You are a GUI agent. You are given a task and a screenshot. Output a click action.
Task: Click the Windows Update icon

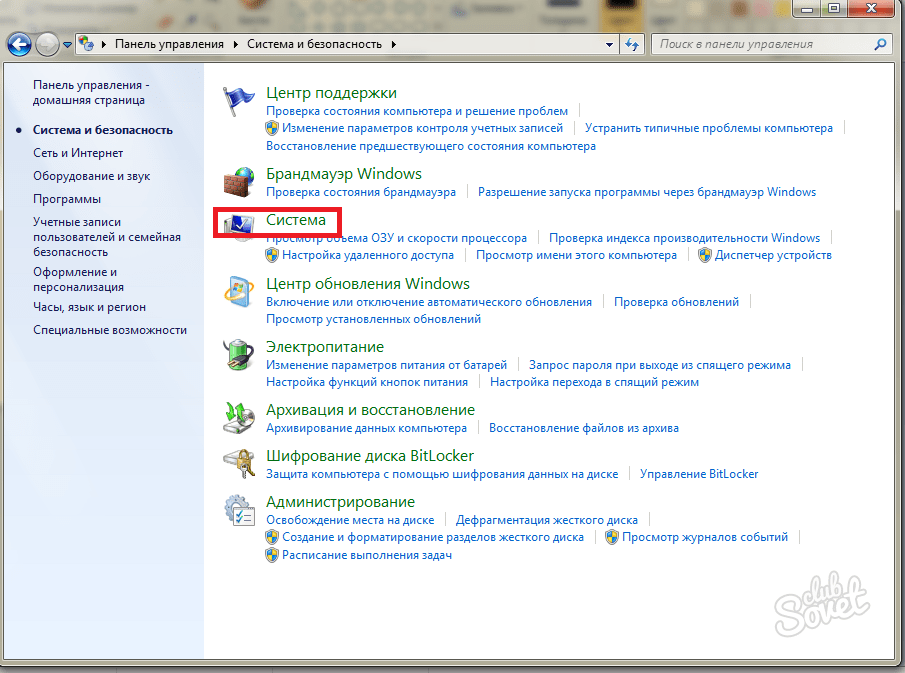[x=239, y=294]
